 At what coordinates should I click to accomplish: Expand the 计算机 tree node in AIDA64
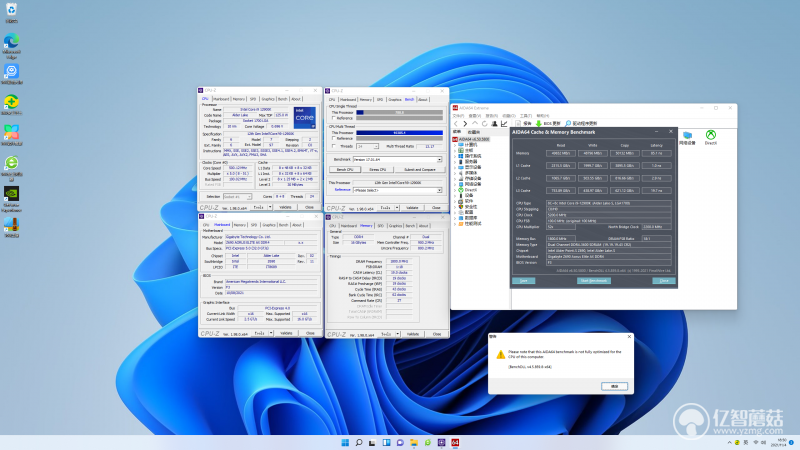(x=456, y=145)
